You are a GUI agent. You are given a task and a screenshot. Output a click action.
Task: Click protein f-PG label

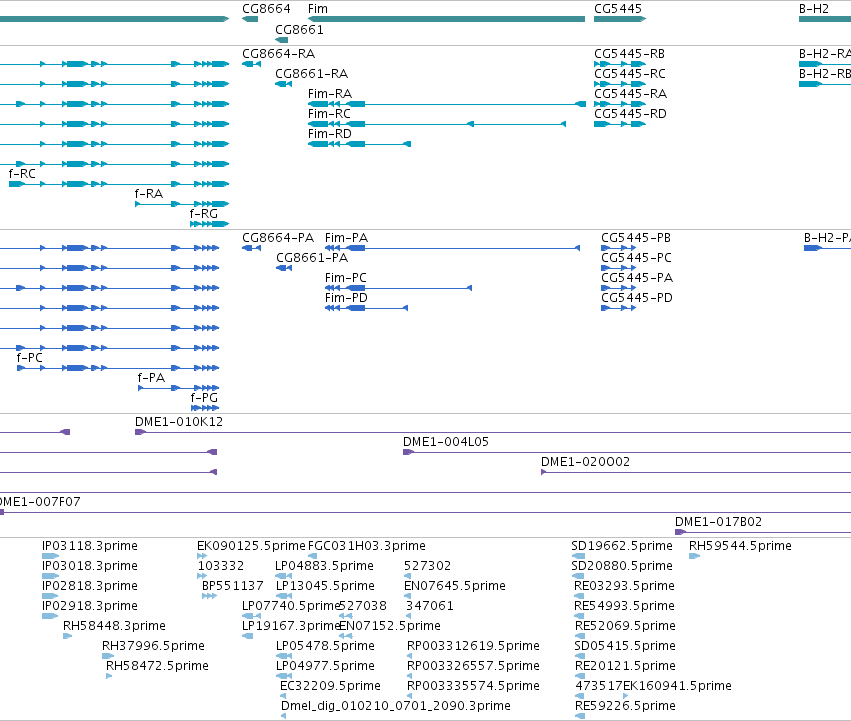pos(204,398)
